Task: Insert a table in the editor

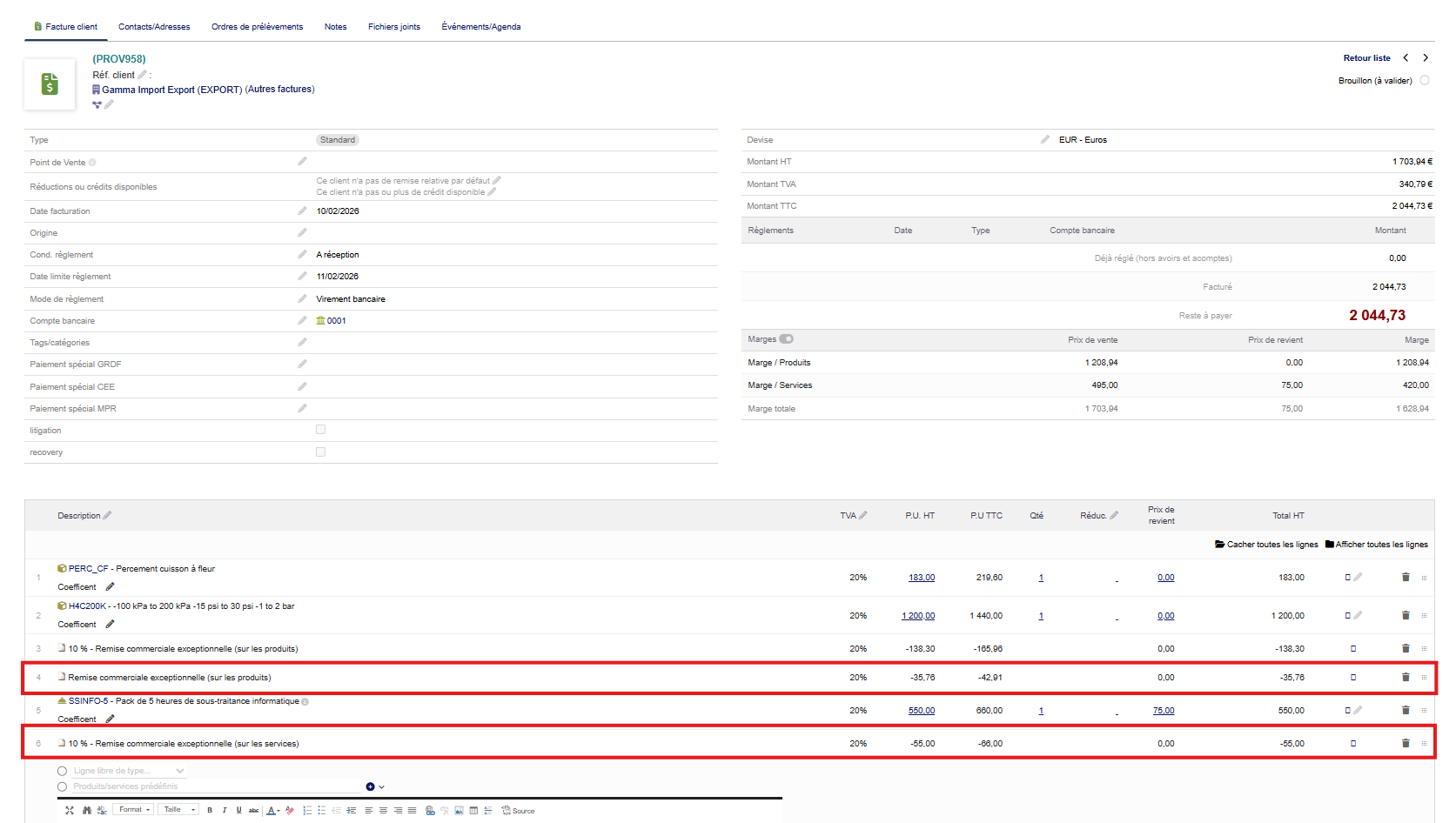Action: coord(473,810)
